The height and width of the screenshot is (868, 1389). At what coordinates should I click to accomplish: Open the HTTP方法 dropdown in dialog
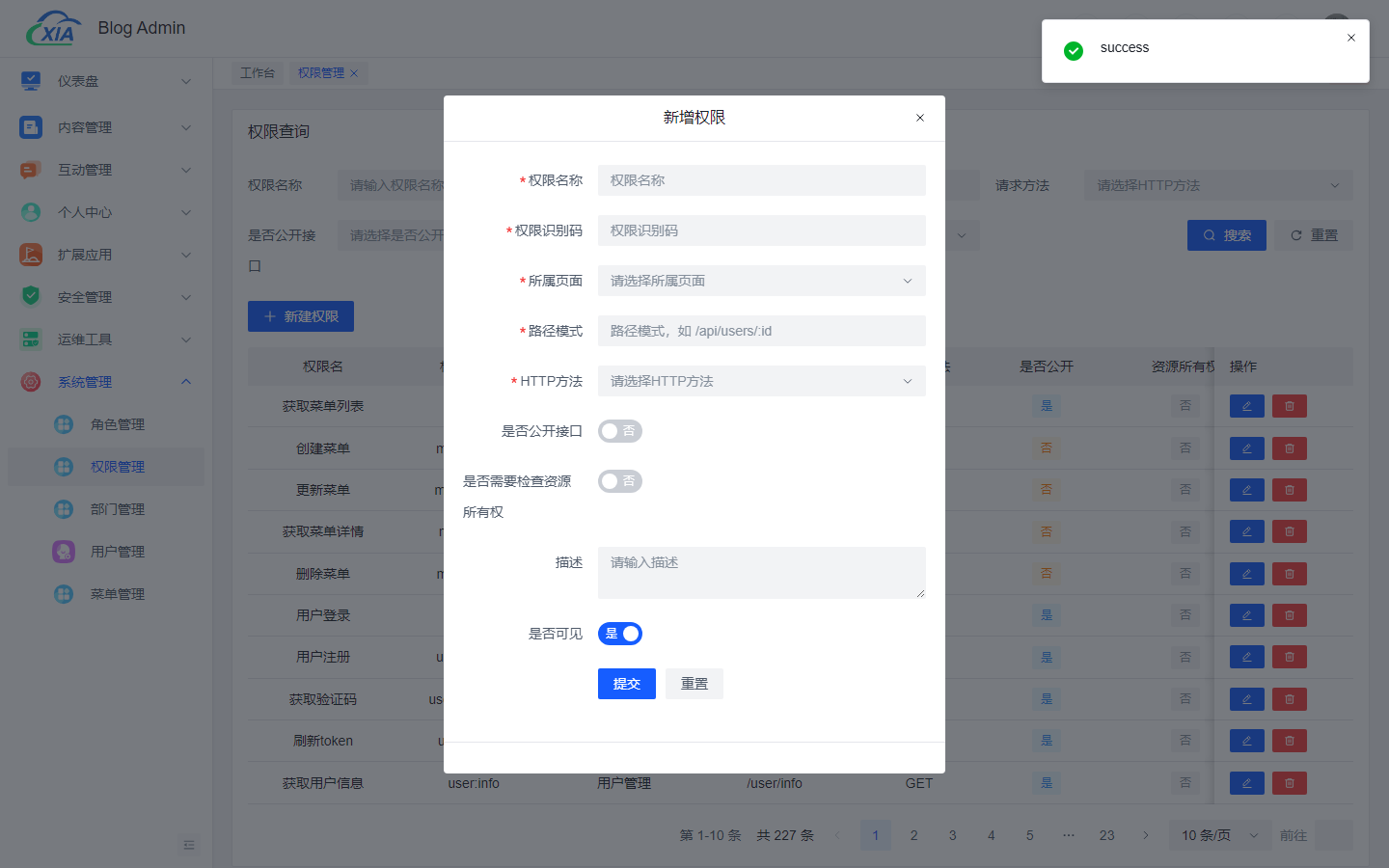762,381
